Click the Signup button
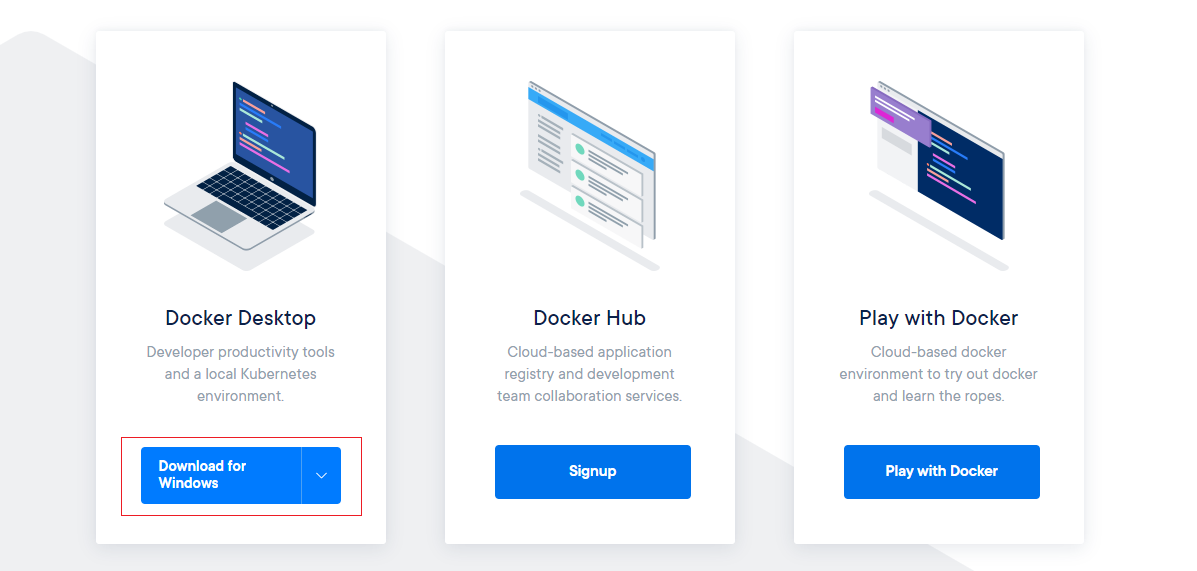 pyautogui.click(x=592, y=472)
